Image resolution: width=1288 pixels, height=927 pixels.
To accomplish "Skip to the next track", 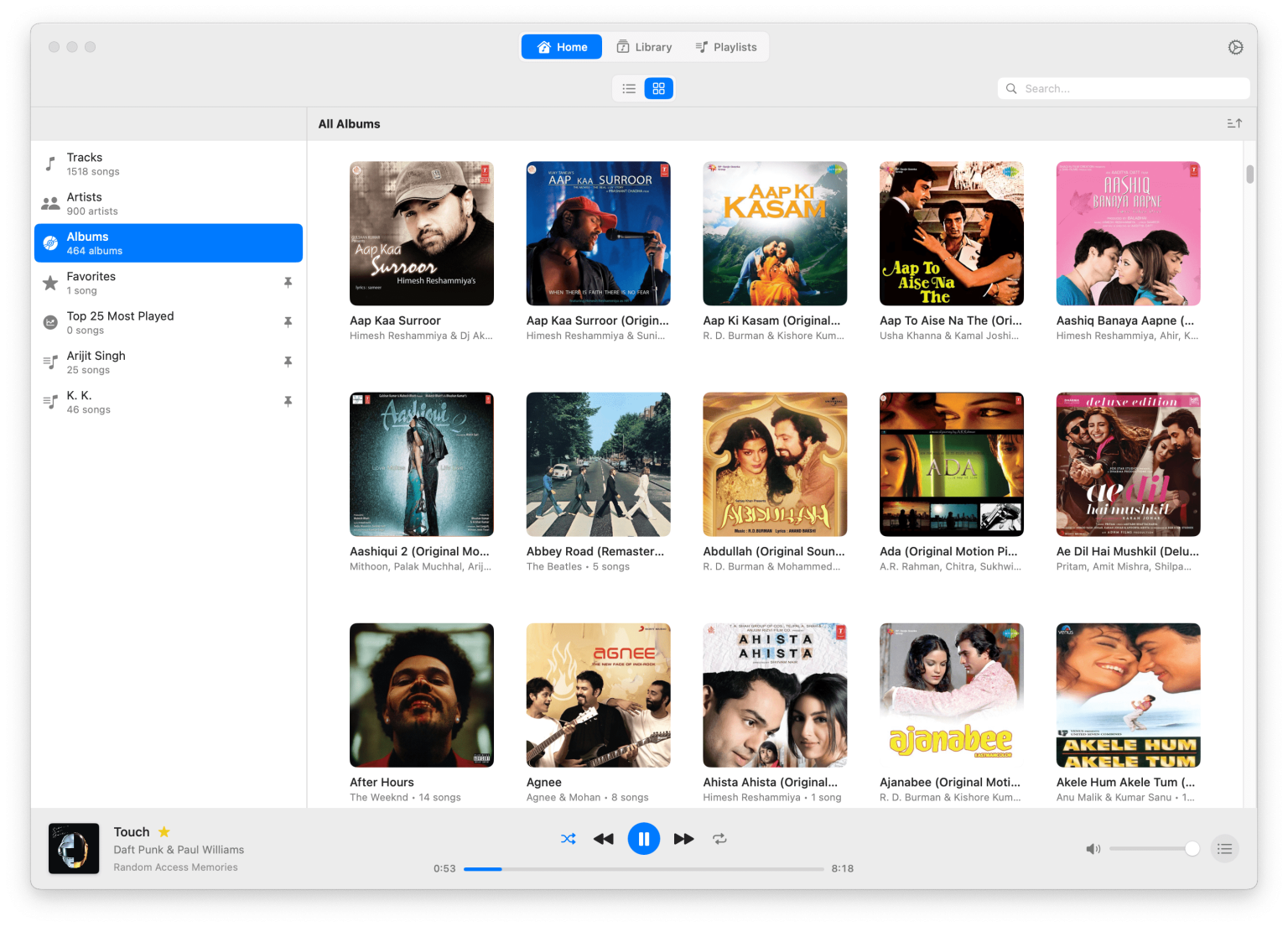I will [x=683, y=839].
